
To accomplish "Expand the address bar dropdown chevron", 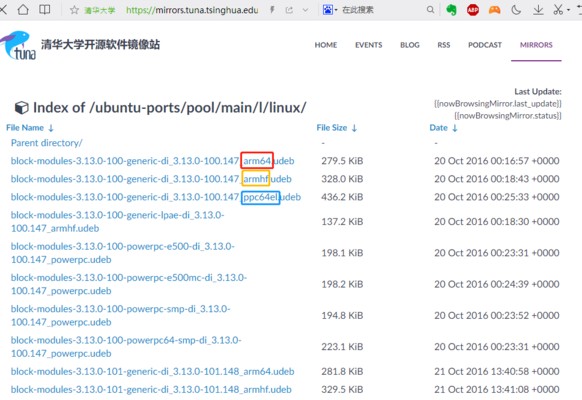I will (305, 10).
